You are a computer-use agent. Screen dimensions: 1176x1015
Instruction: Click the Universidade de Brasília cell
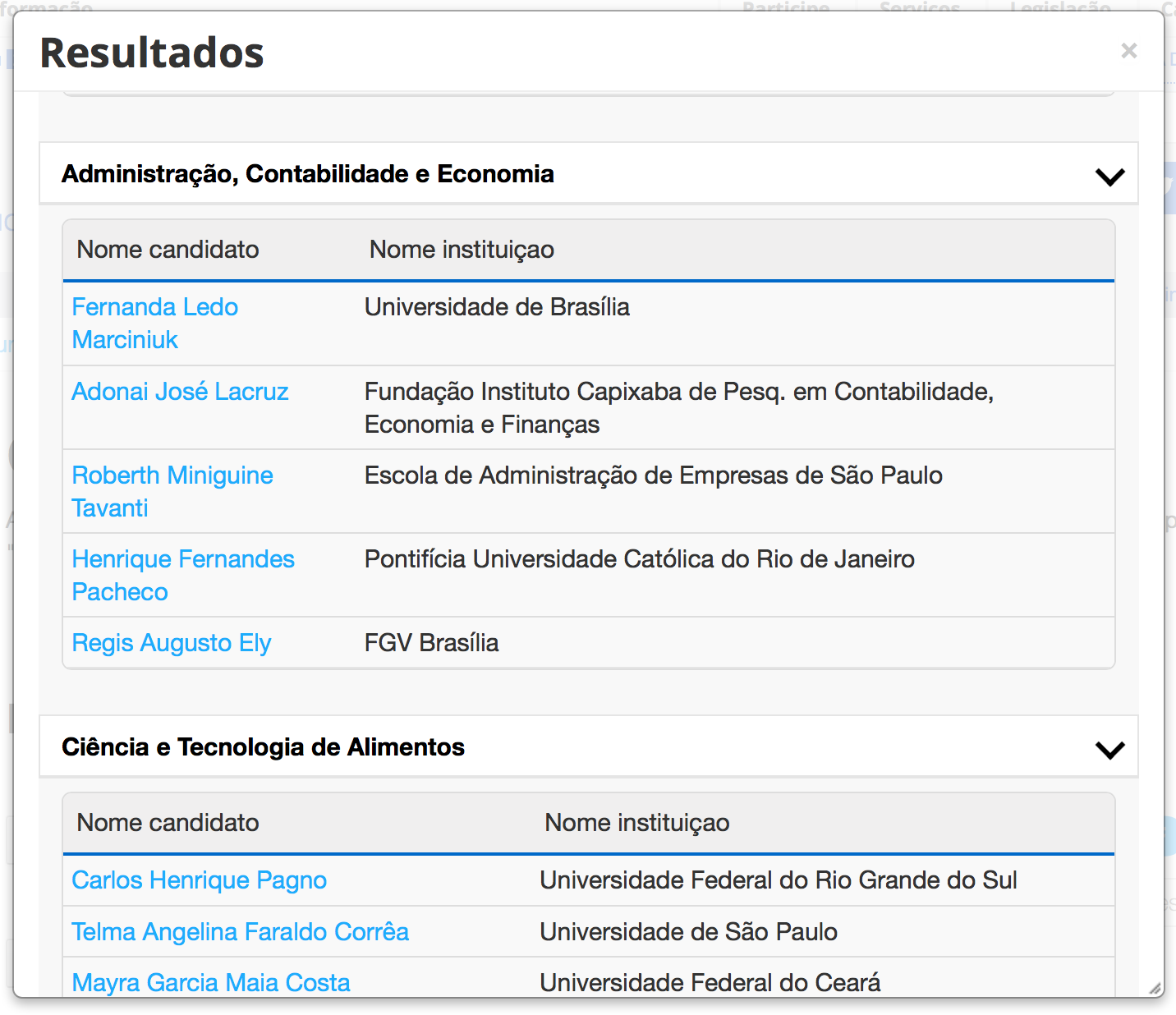click(497, 307)
